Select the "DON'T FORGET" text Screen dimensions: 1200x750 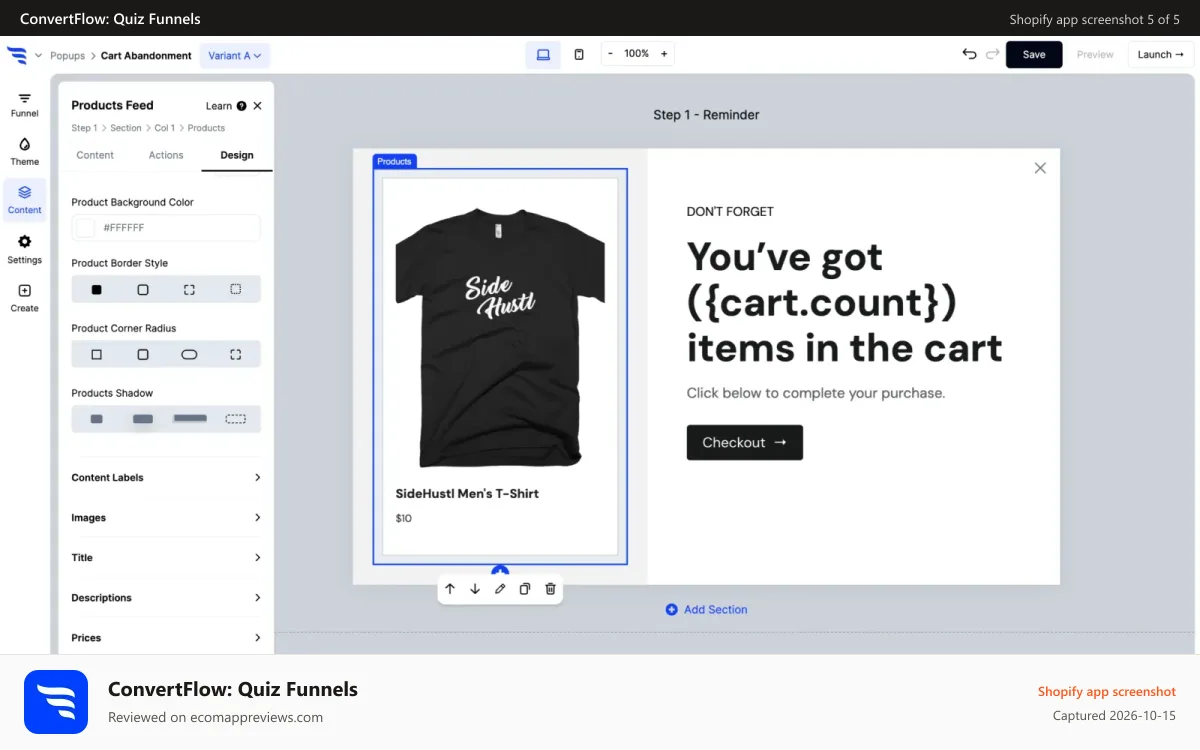pyautogui.click(x=730, y=211)
